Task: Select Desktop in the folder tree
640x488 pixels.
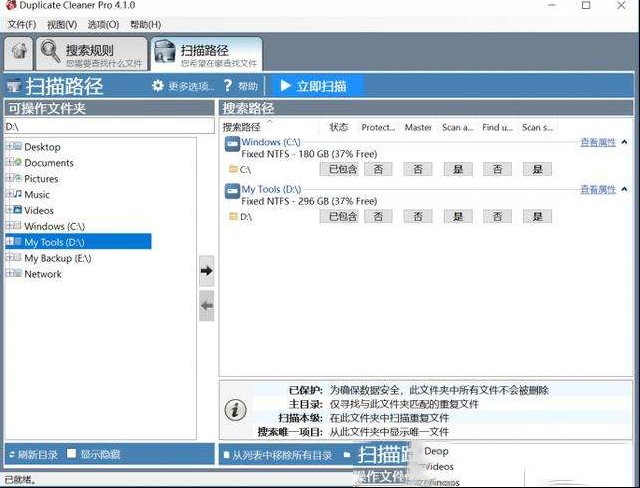Action: (x=42, y=147)
